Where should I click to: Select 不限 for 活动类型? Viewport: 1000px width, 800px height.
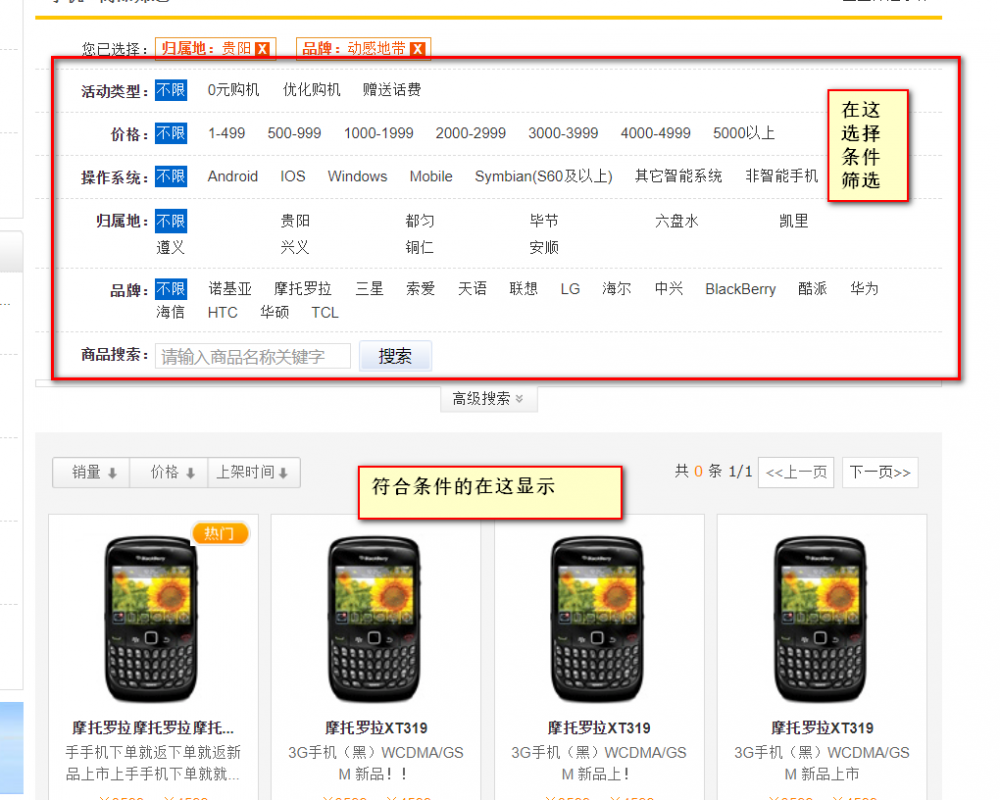point(171,90)
